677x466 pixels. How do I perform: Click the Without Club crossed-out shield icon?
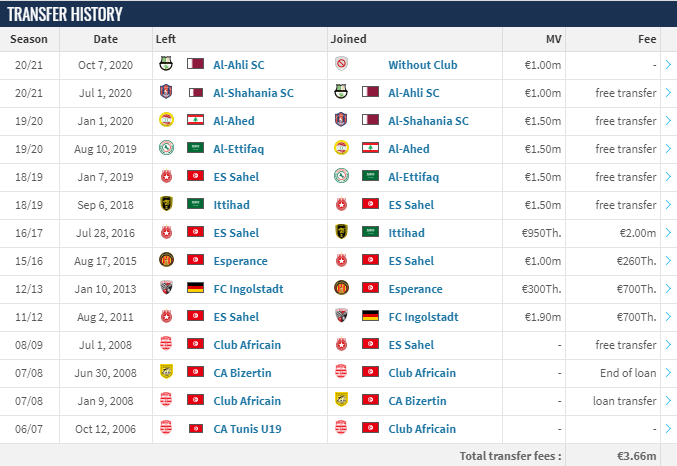point(341,63)
